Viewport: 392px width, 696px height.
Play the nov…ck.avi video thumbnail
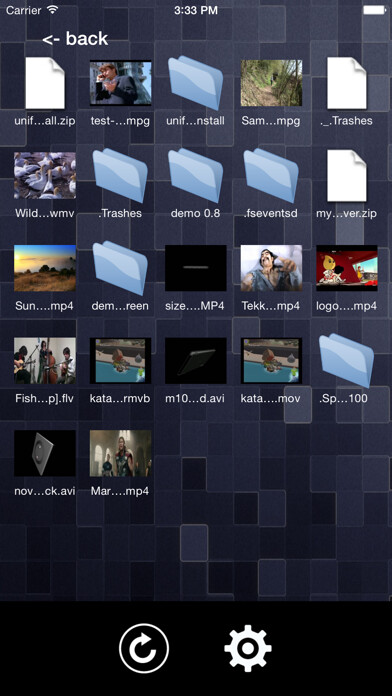pos(45,453)
